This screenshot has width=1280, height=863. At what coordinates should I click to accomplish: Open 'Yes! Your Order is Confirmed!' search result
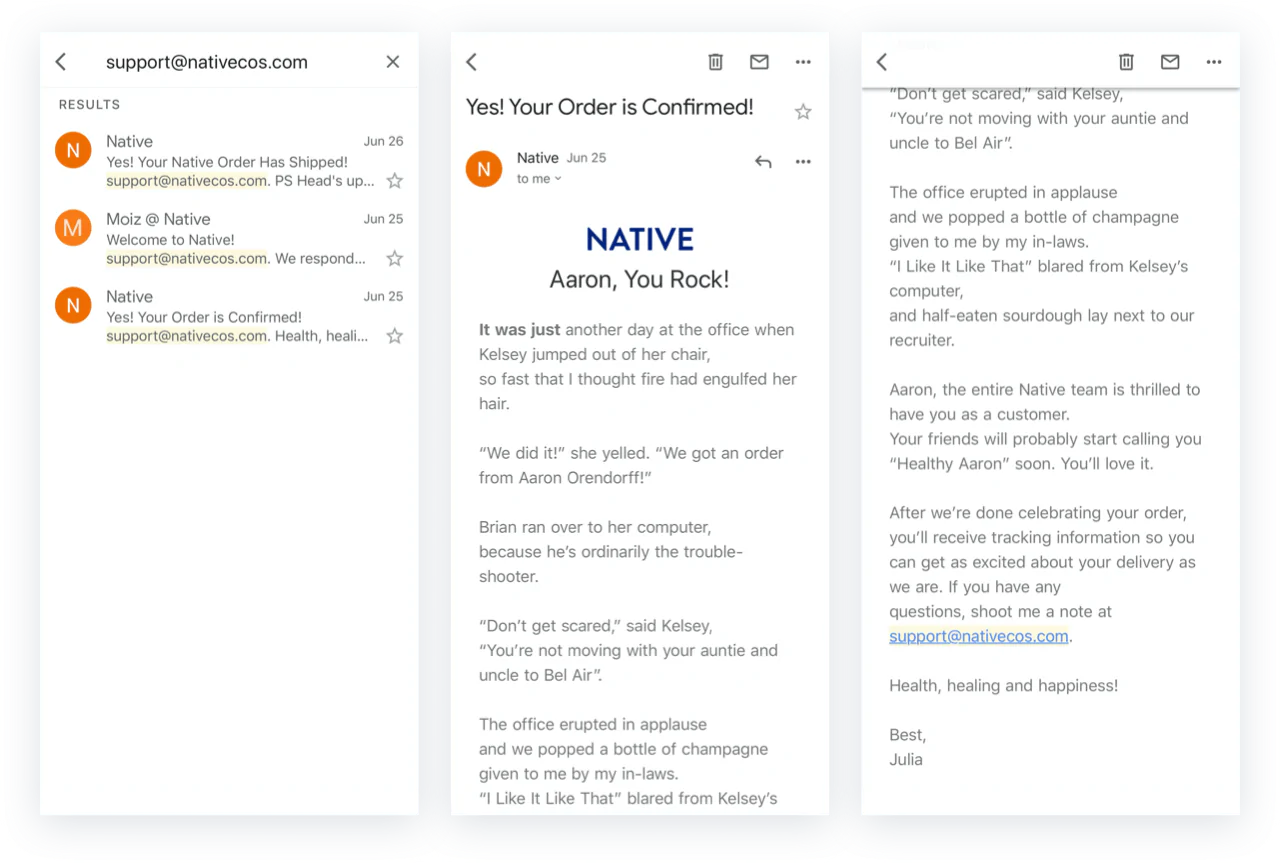pyautogui.click(x=229, y=316)
